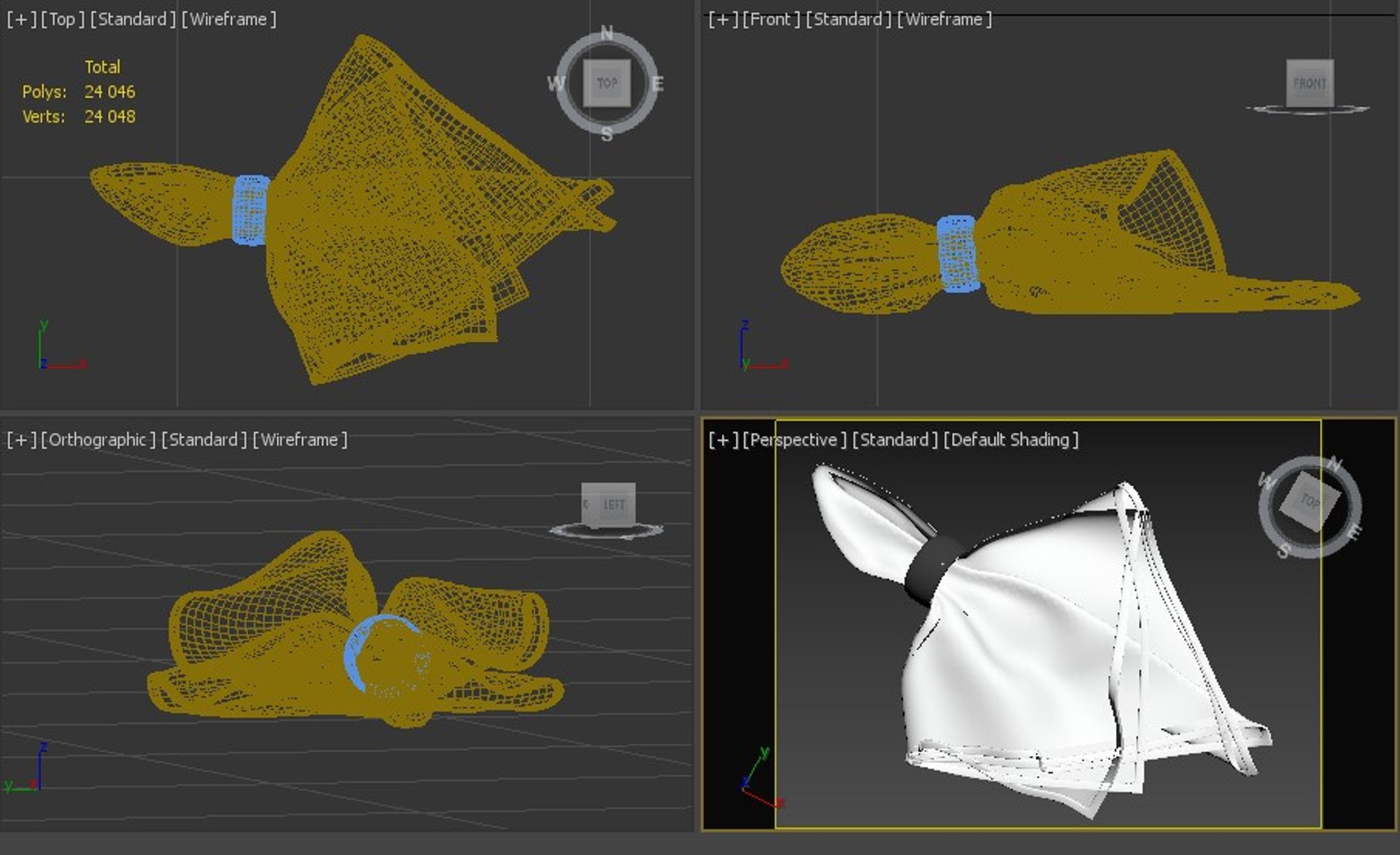Screen dimensions: 1400x855
Task: Click the FRONT face of Front ViewCube
Action: pyautogui.click(x=1310, y=83)
